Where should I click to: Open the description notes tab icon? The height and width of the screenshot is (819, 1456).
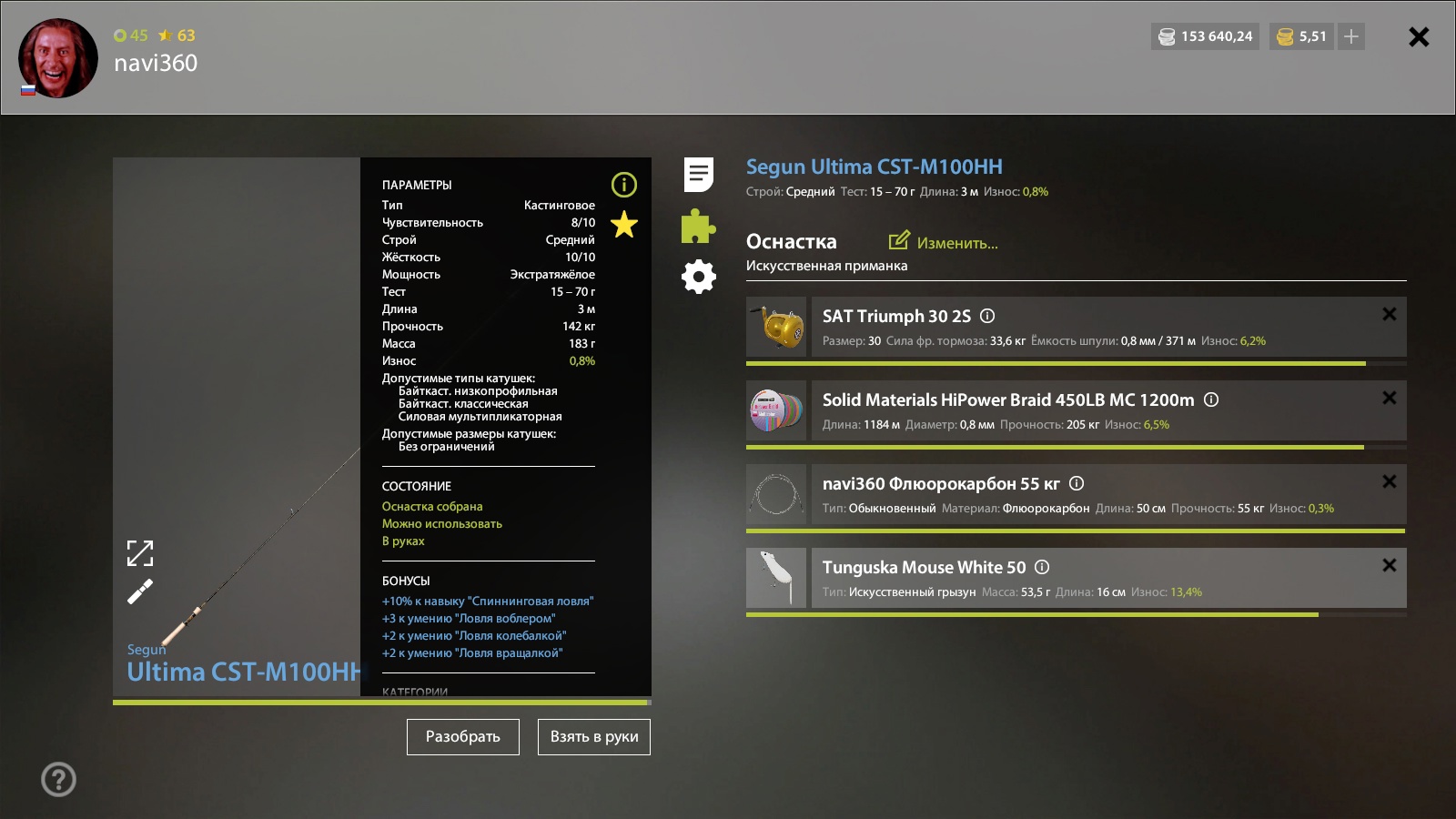[699, 175]
